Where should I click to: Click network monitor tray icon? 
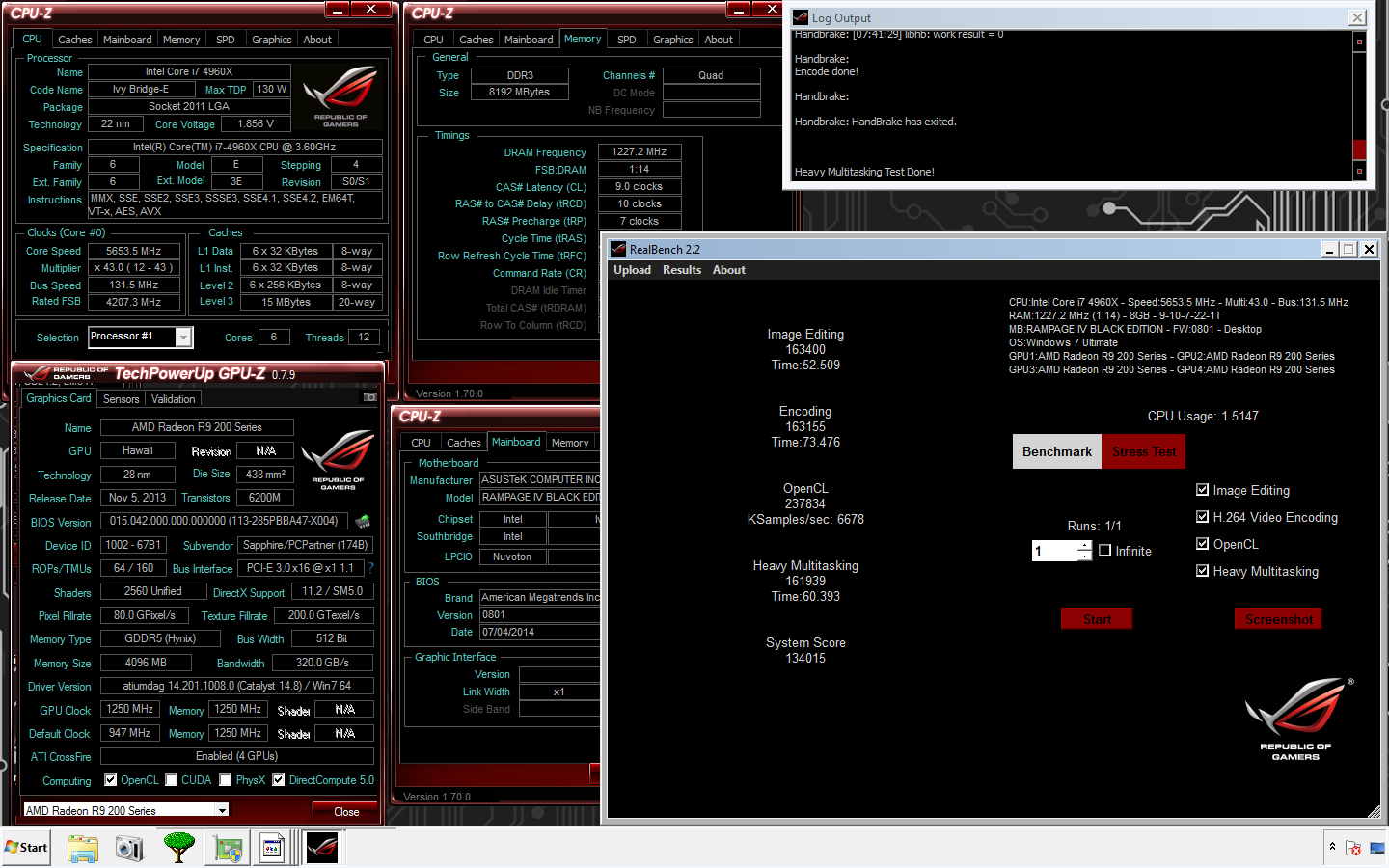pos(1376,849)
